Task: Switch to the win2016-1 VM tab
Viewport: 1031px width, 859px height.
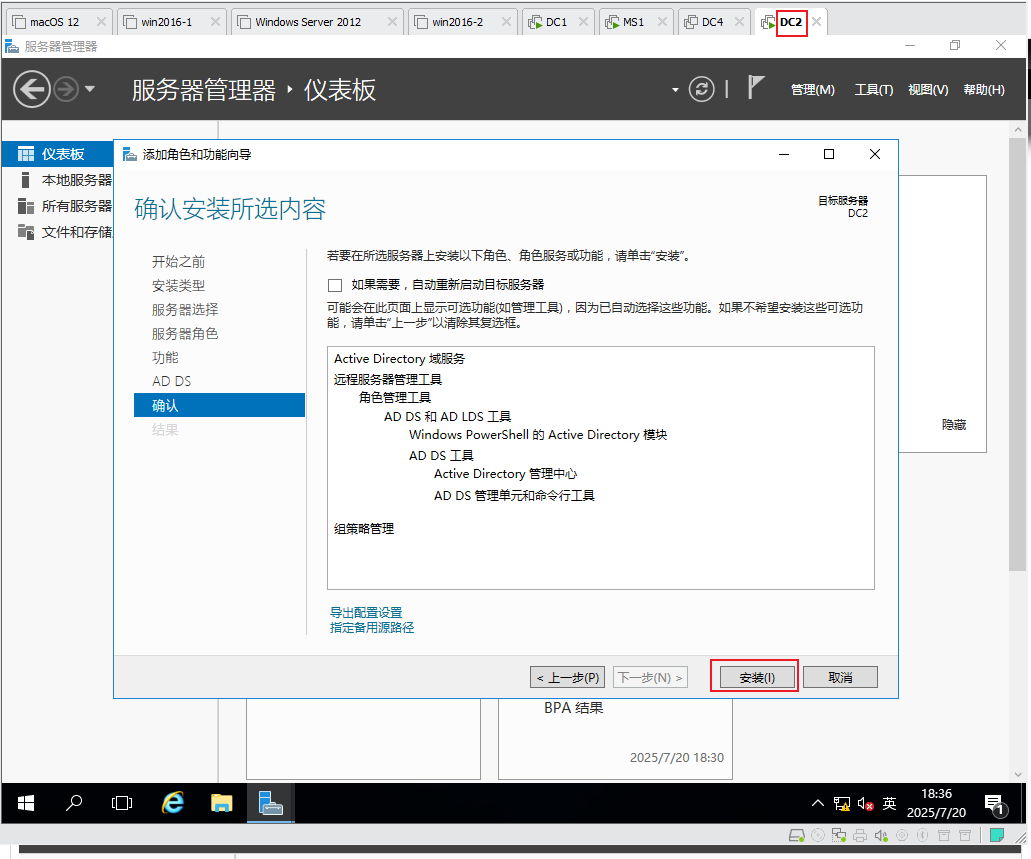Action: point(166,22)
